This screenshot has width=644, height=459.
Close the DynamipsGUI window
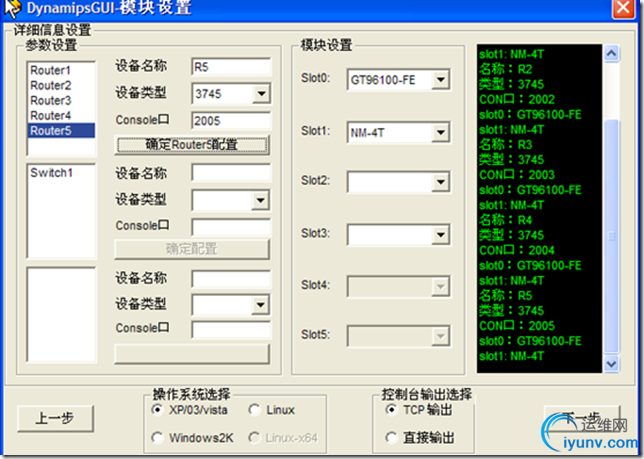coord(623,8)
